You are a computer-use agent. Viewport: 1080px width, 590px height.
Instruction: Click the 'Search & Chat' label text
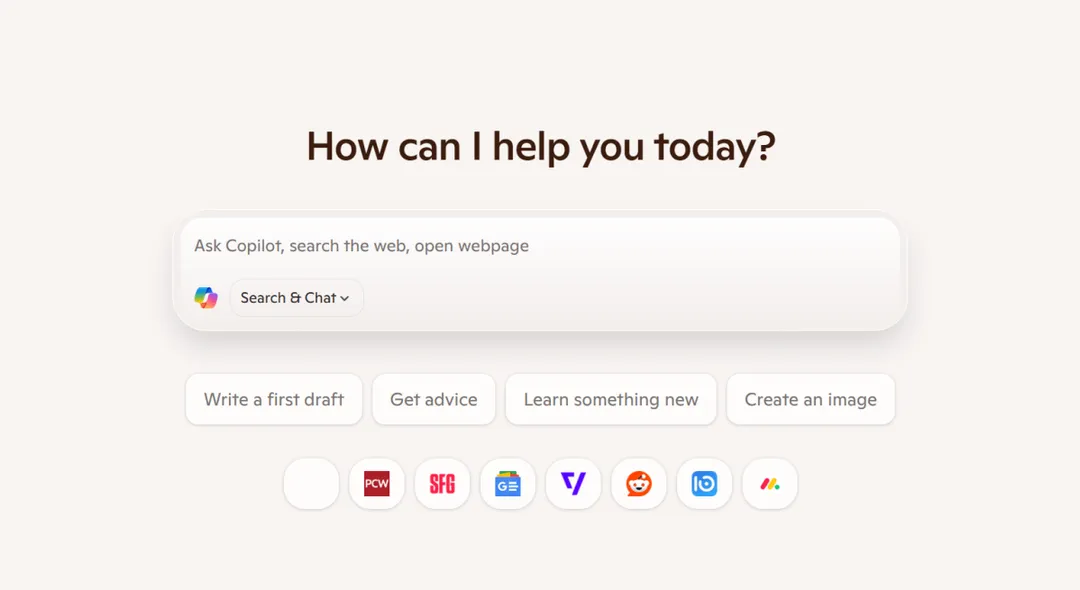tap(288, 298)
